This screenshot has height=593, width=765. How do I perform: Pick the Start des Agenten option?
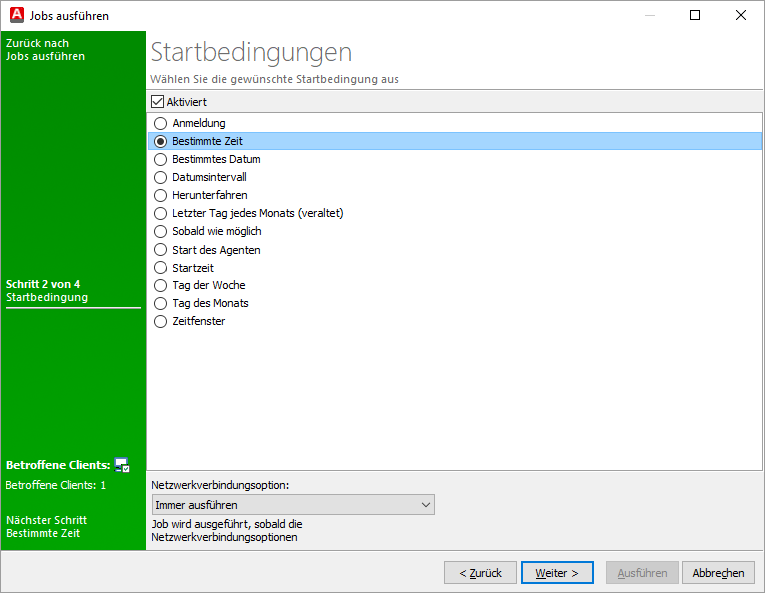pos(161,250)
